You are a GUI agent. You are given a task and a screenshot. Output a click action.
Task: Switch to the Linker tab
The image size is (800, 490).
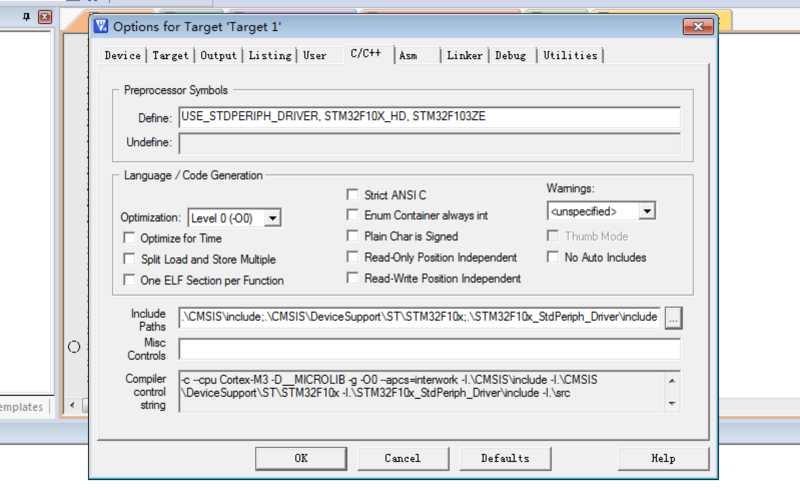464,56
